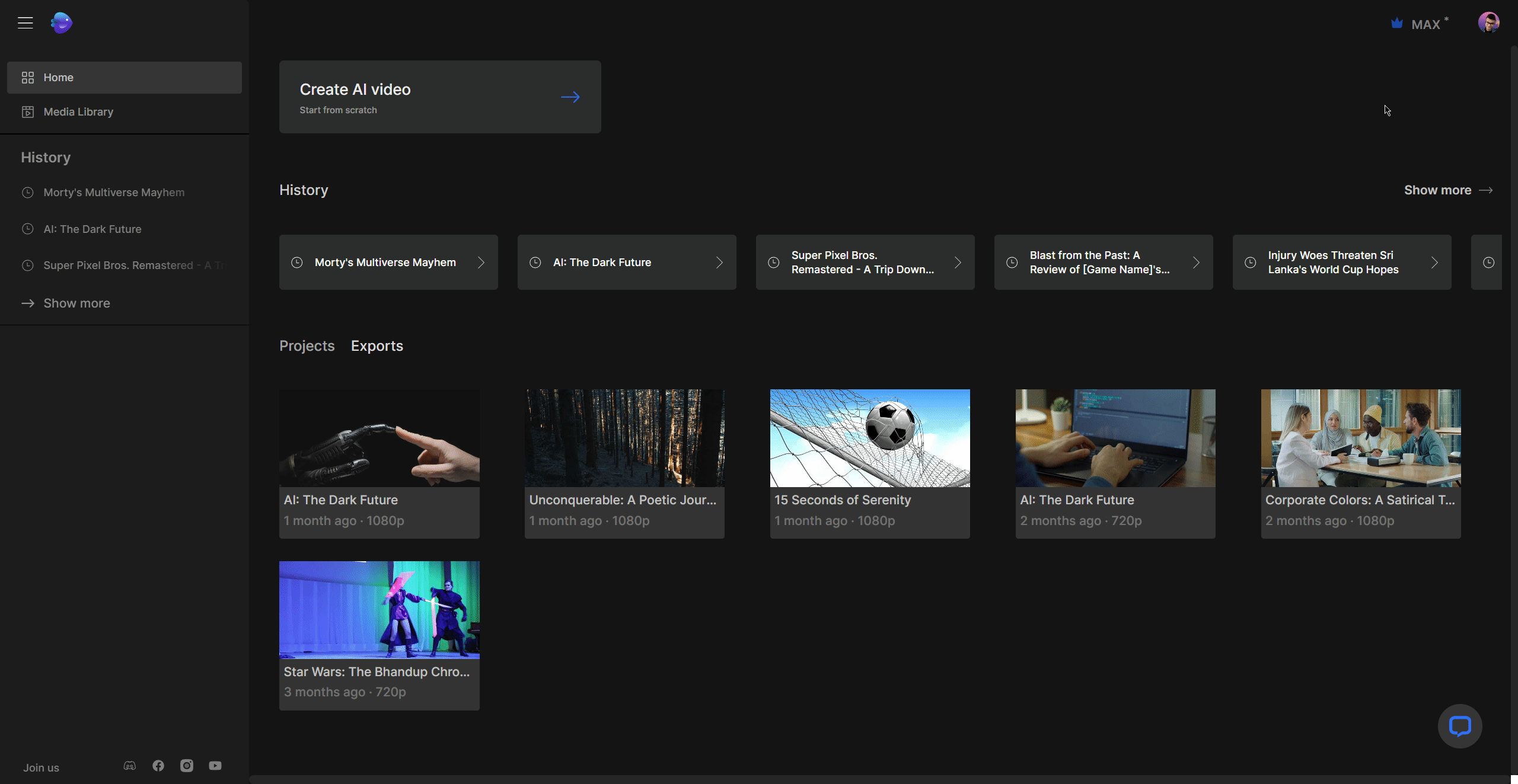Click clock icon on Injury Woes card
Viewport: 1518px width, 784px height.
(x=1251, y=263)
